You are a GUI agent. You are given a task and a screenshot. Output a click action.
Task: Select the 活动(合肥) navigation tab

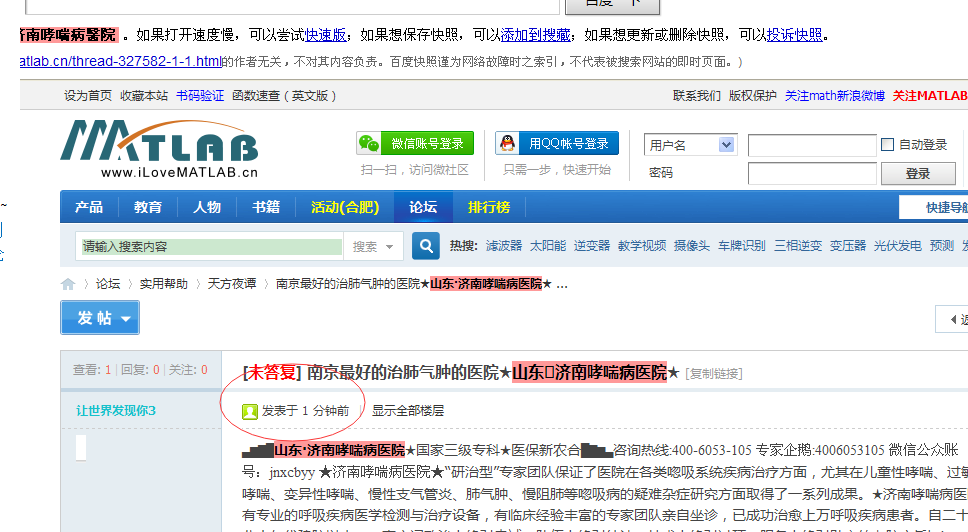[345, 207]
